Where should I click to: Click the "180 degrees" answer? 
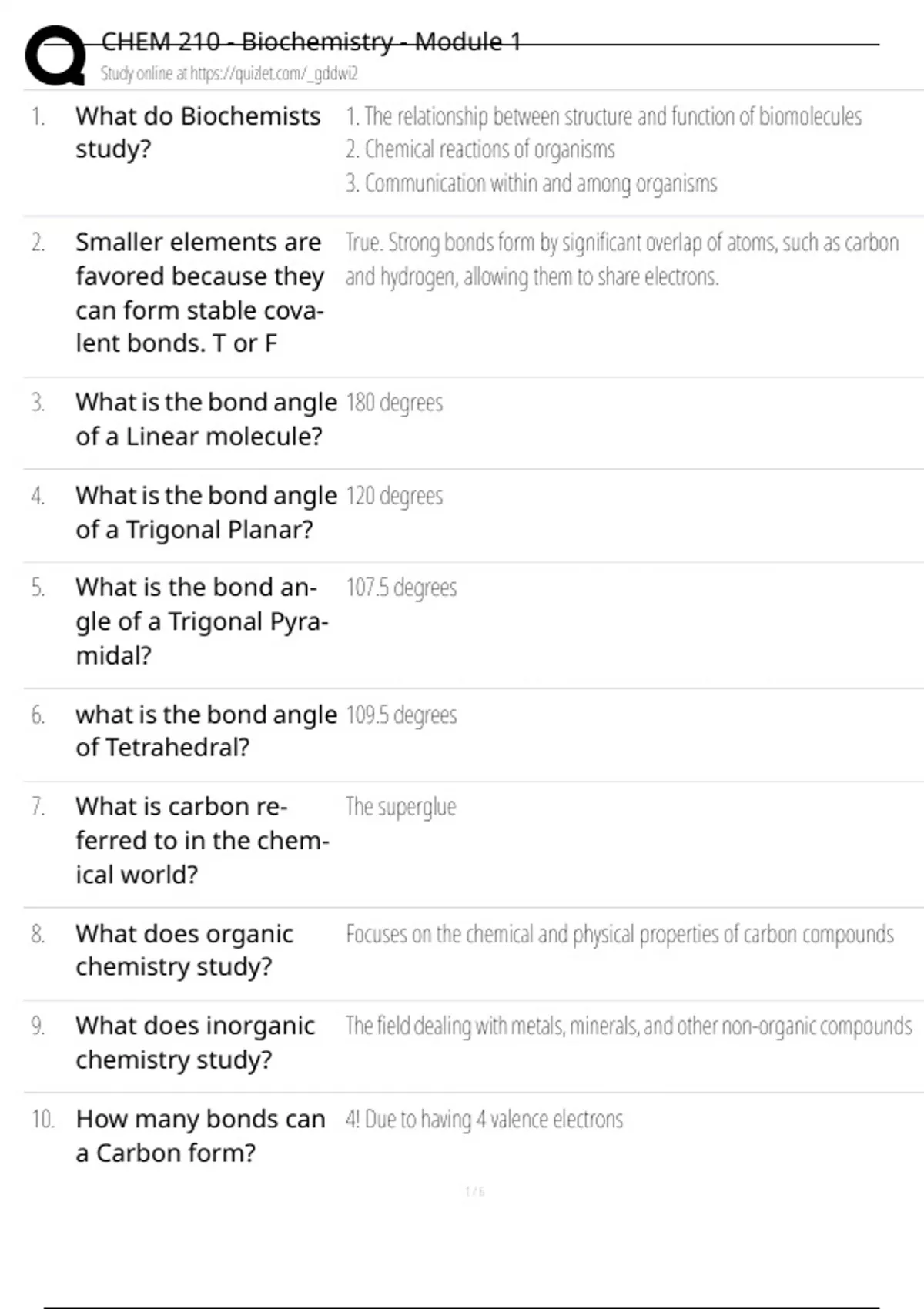[x=394, y=403]
